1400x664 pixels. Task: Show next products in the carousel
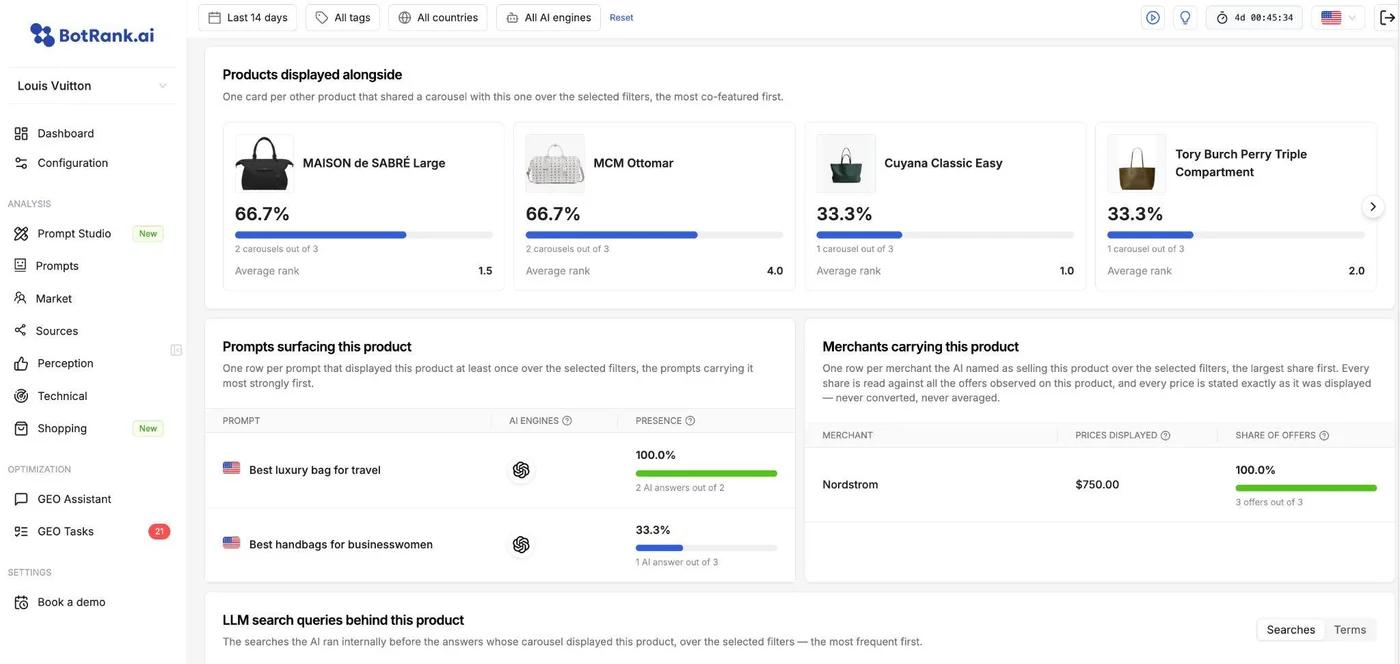pos(1373,206)
